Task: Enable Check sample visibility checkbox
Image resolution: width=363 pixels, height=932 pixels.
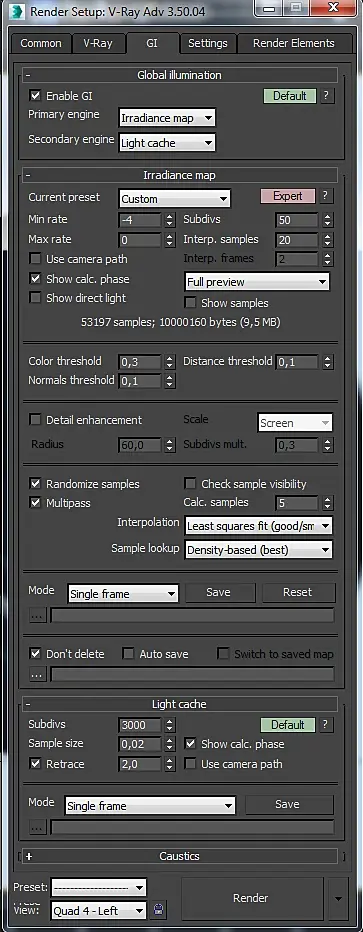Action: 190,484
